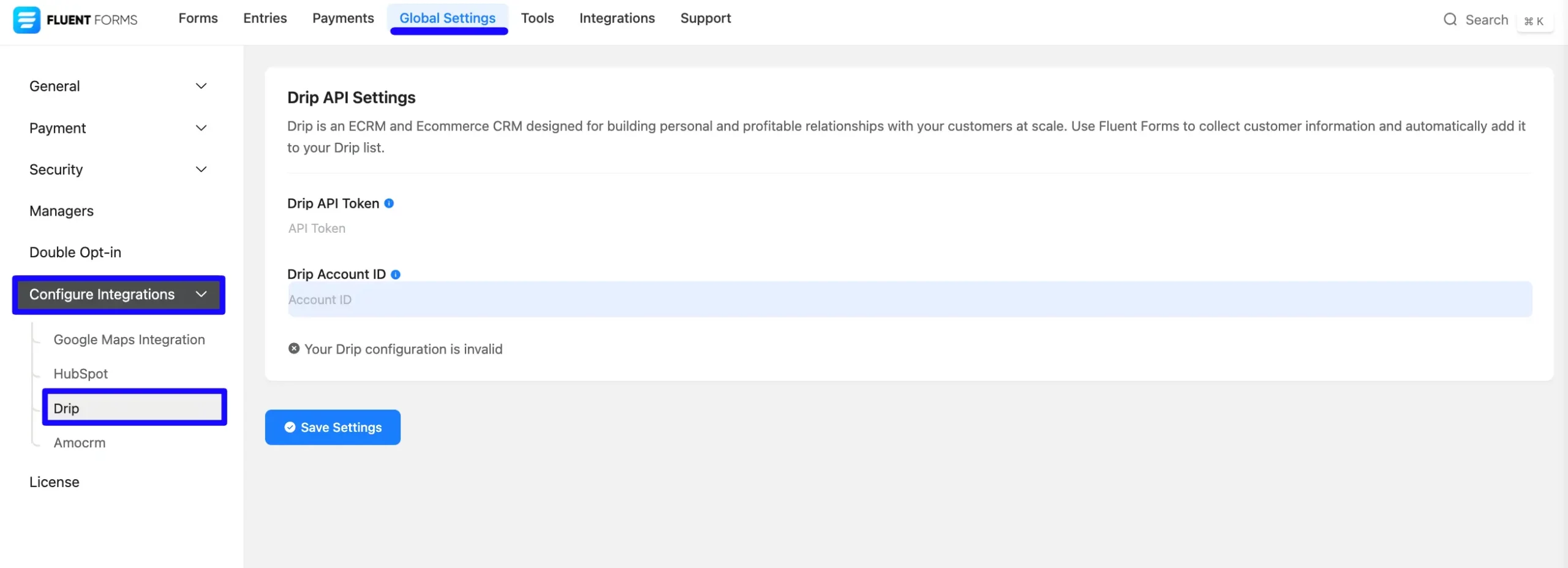Viewport: 1568px width, 568px height.
Task: Click the Save Settings button
Action: [x=333, y=427]
